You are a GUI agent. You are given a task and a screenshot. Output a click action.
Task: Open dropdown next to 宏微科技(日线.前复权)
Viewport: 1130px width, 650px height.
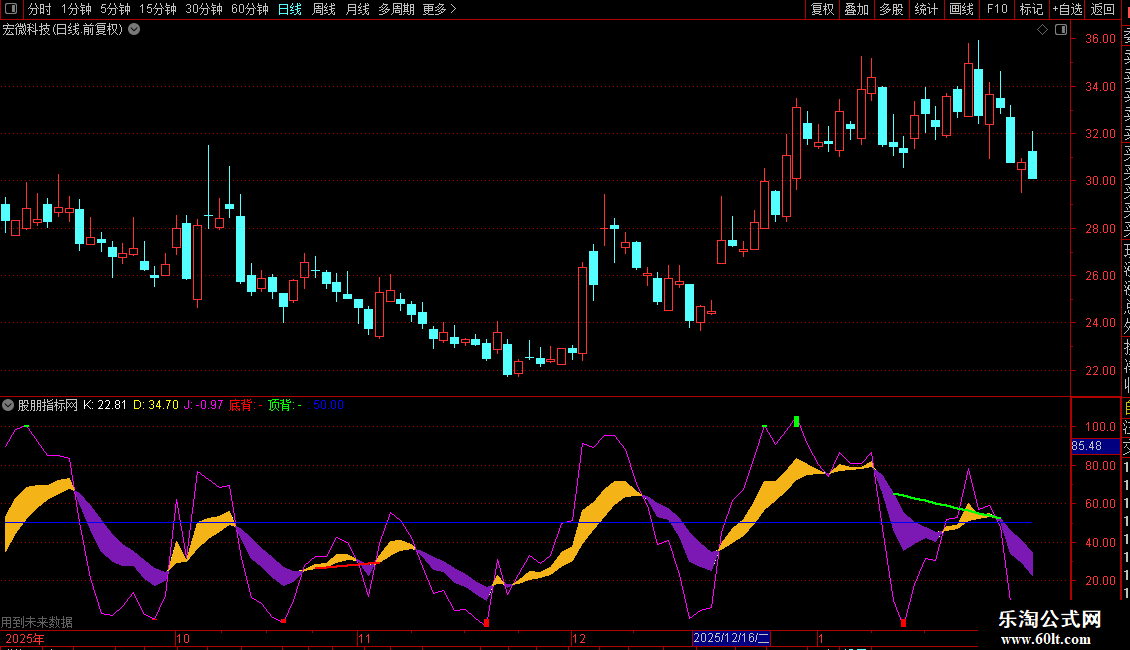click(x=134, y=30)
